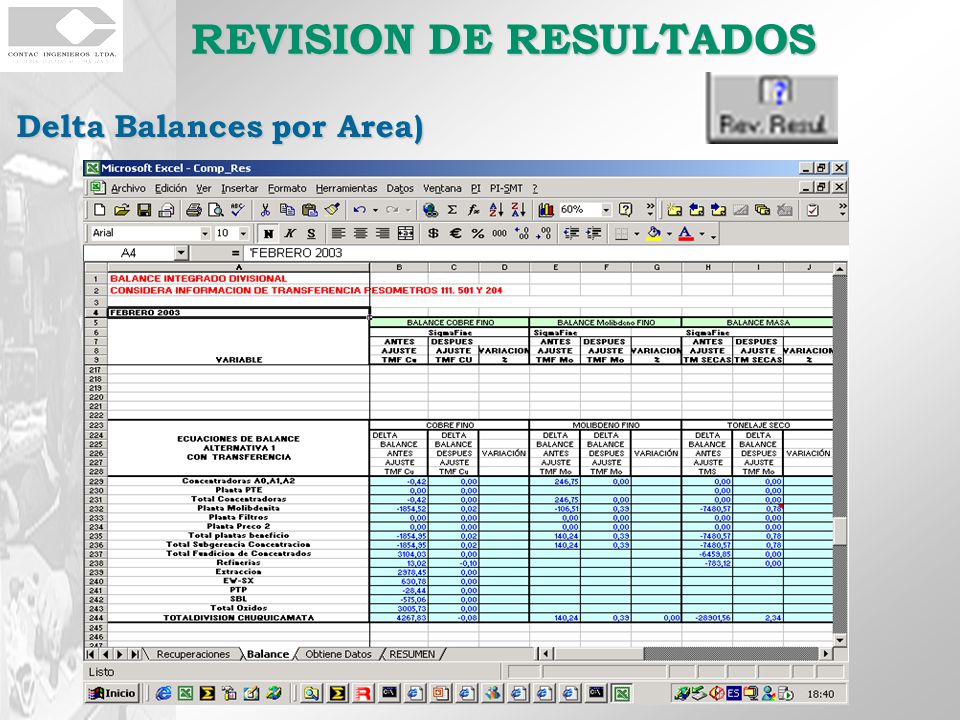The image size is (960, 720).
Task: Sort descending Z-A
Action: click(x=518, y=210)
